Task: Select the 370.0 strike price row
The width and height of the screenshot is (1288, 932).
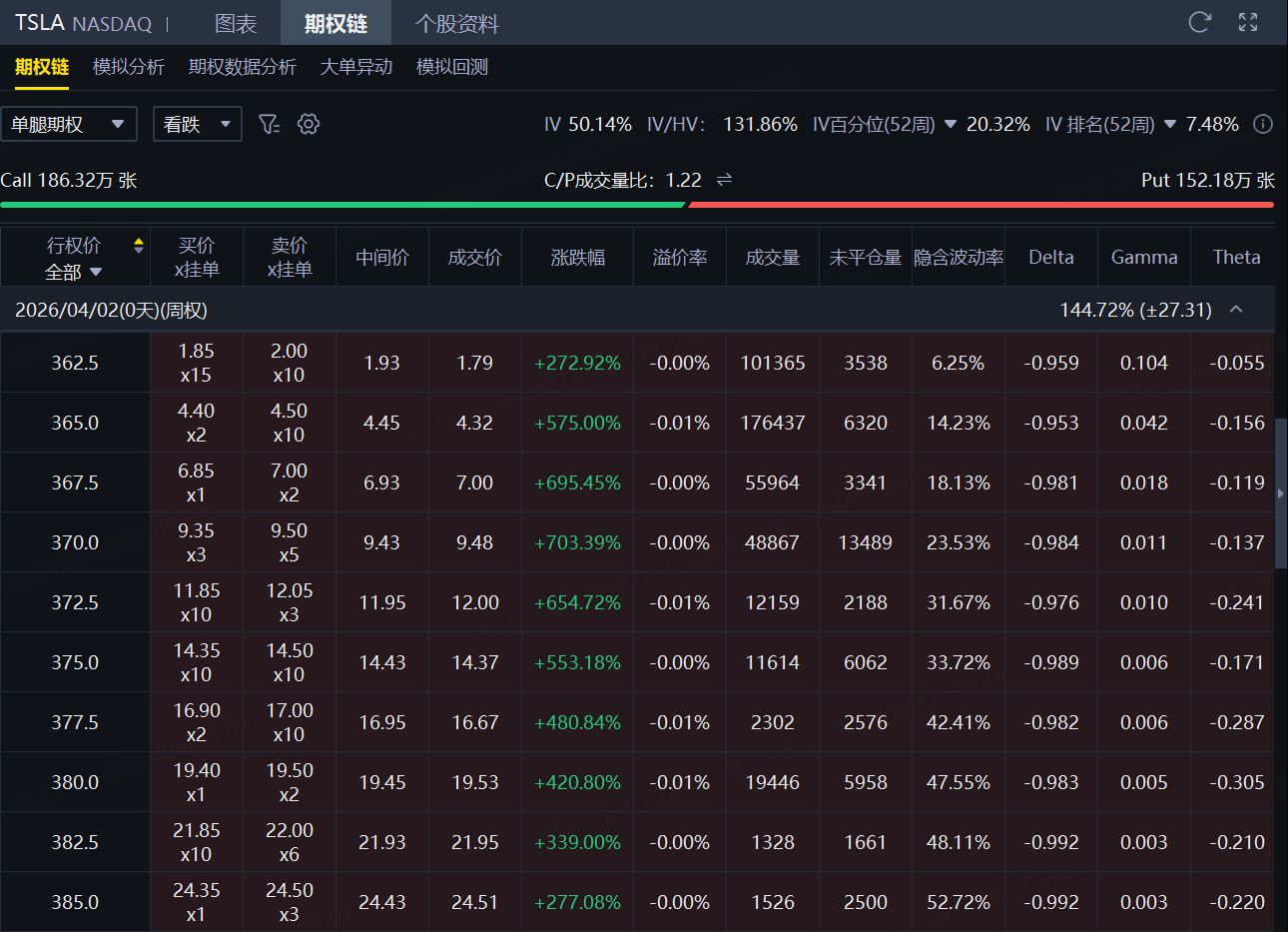Action: 75,542
